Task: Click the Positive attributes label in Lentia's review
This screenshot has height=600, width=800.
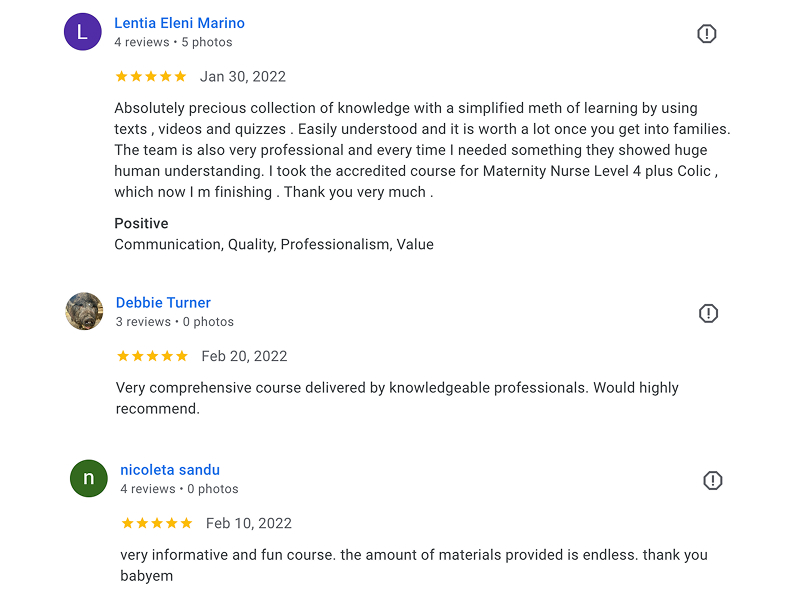Action: click(141, 223)
